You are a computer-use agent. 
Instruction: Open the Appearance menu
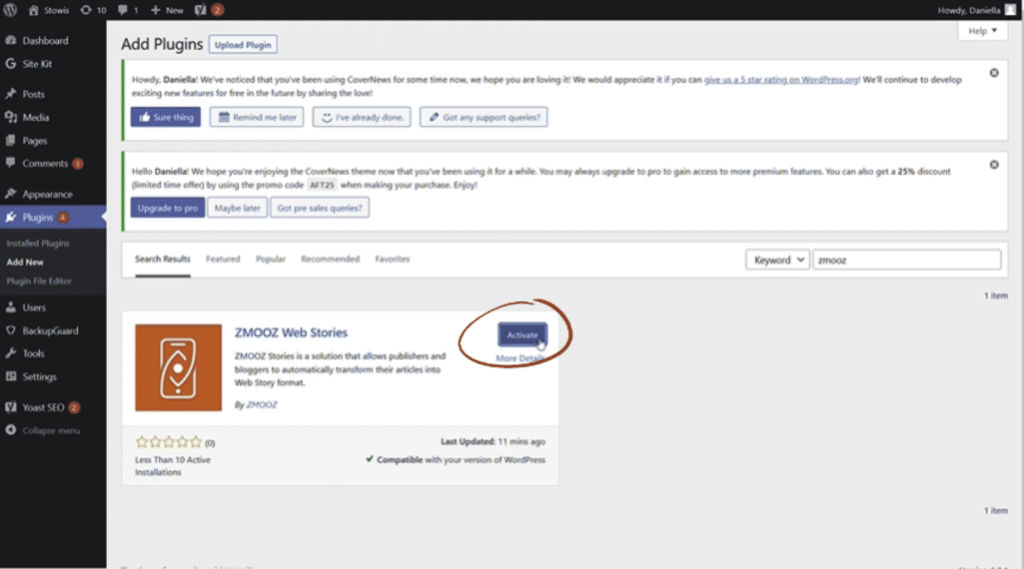(x=47, y=194)
